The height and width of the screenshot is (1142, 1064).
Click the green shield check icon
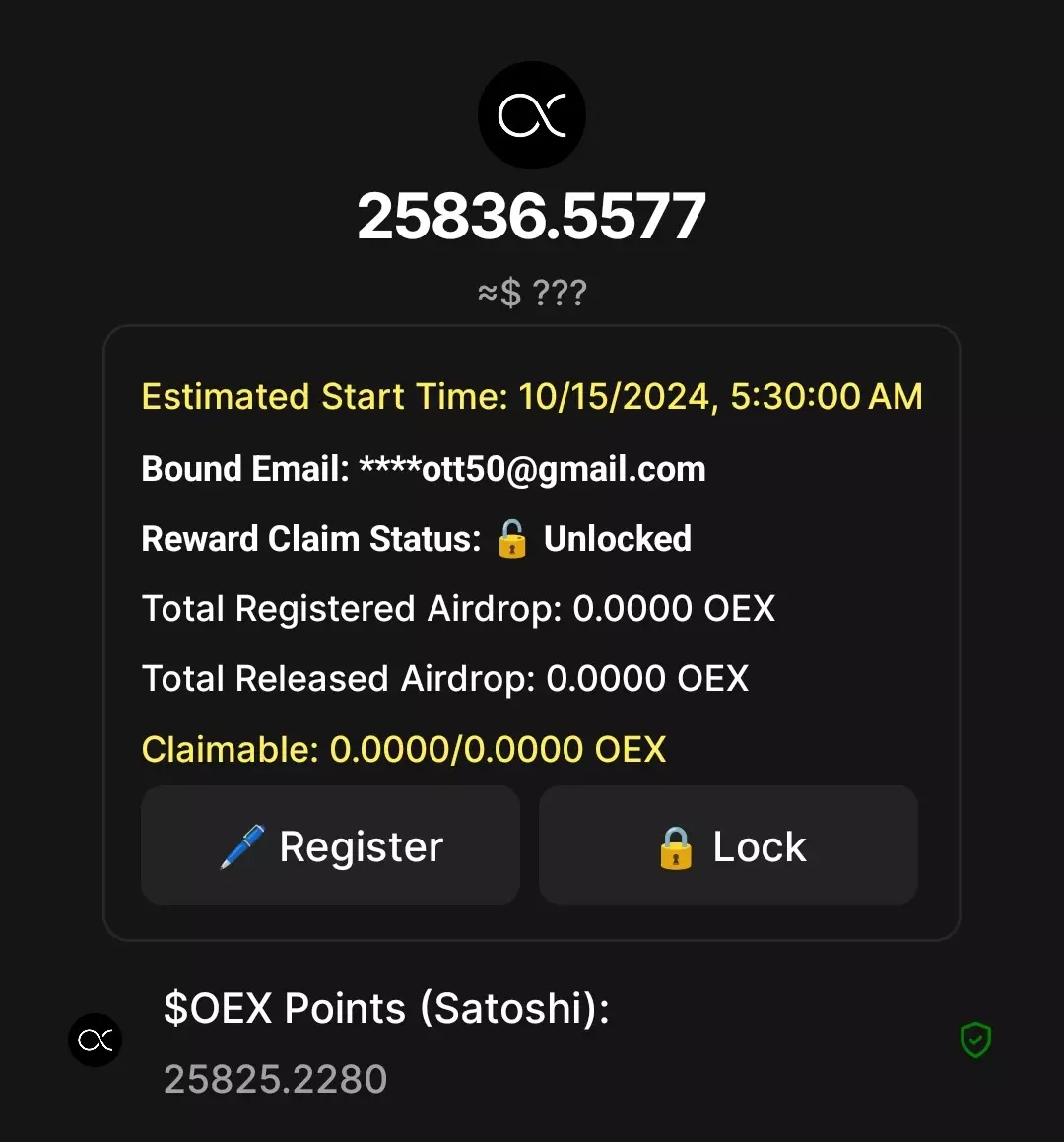click(x=975, y=1040)
